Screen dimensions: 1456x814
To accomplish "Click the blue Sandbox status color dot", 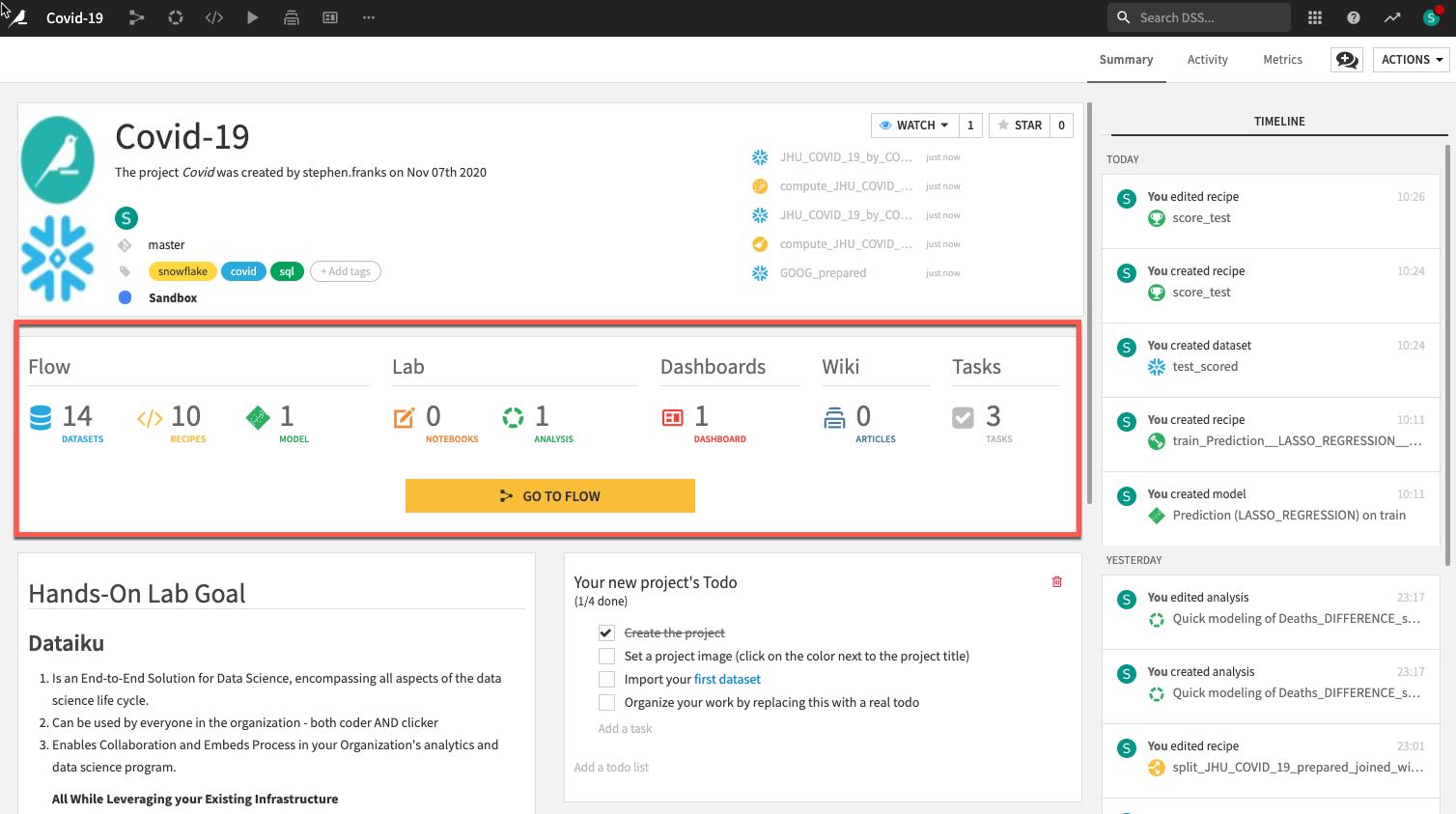I will pyautogui.click(x=125, y=297).
